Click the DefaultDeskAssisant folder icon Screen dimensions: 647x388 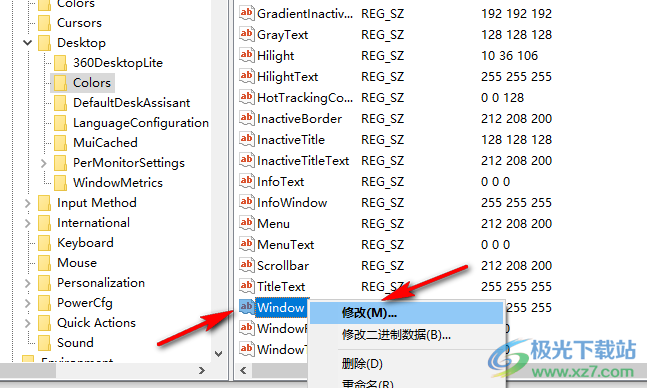(x=60, y=103)
